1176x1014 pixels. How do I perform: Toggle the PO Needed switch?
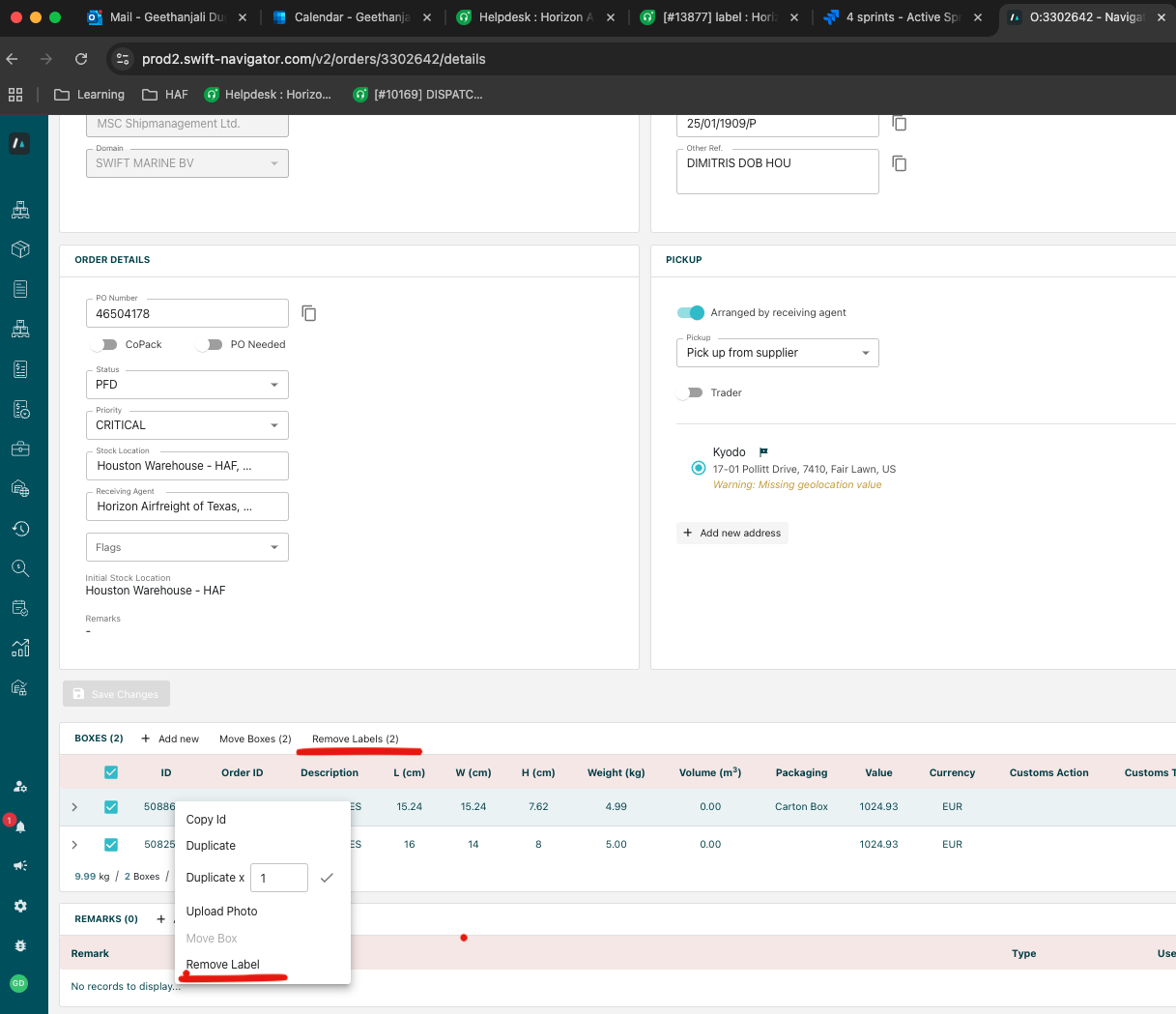pyautogui.click(x=209, y=345)
